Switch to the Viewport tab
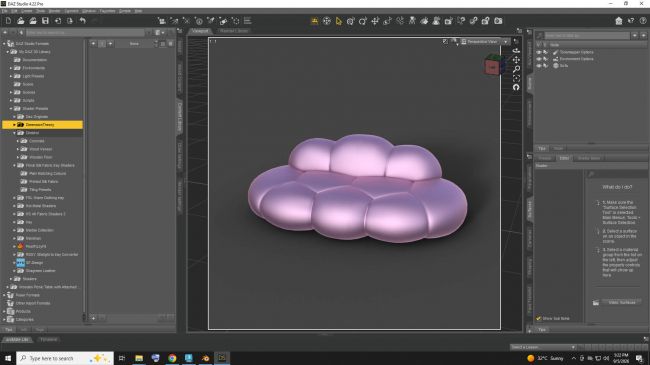The width and height of the screenshot is (650, 365). [200, 31]
